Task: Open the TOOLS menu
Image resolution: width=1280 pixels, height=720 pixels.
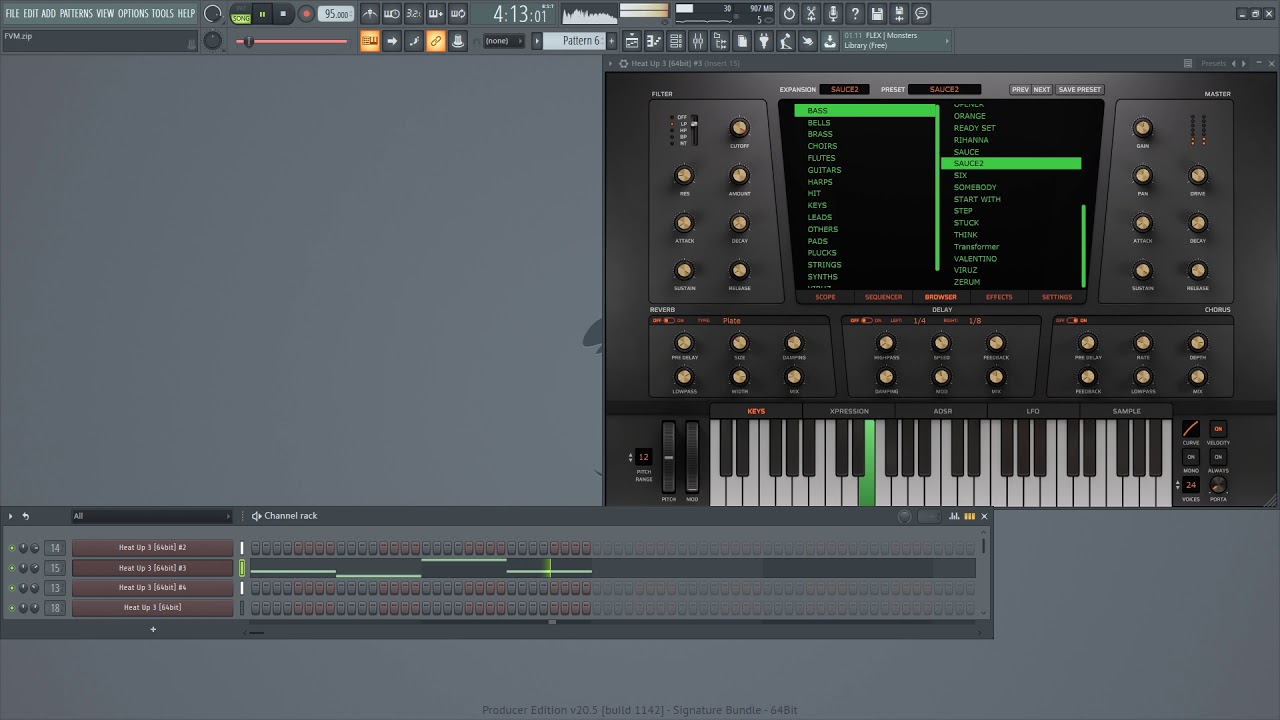Action: tap(162, 13)
